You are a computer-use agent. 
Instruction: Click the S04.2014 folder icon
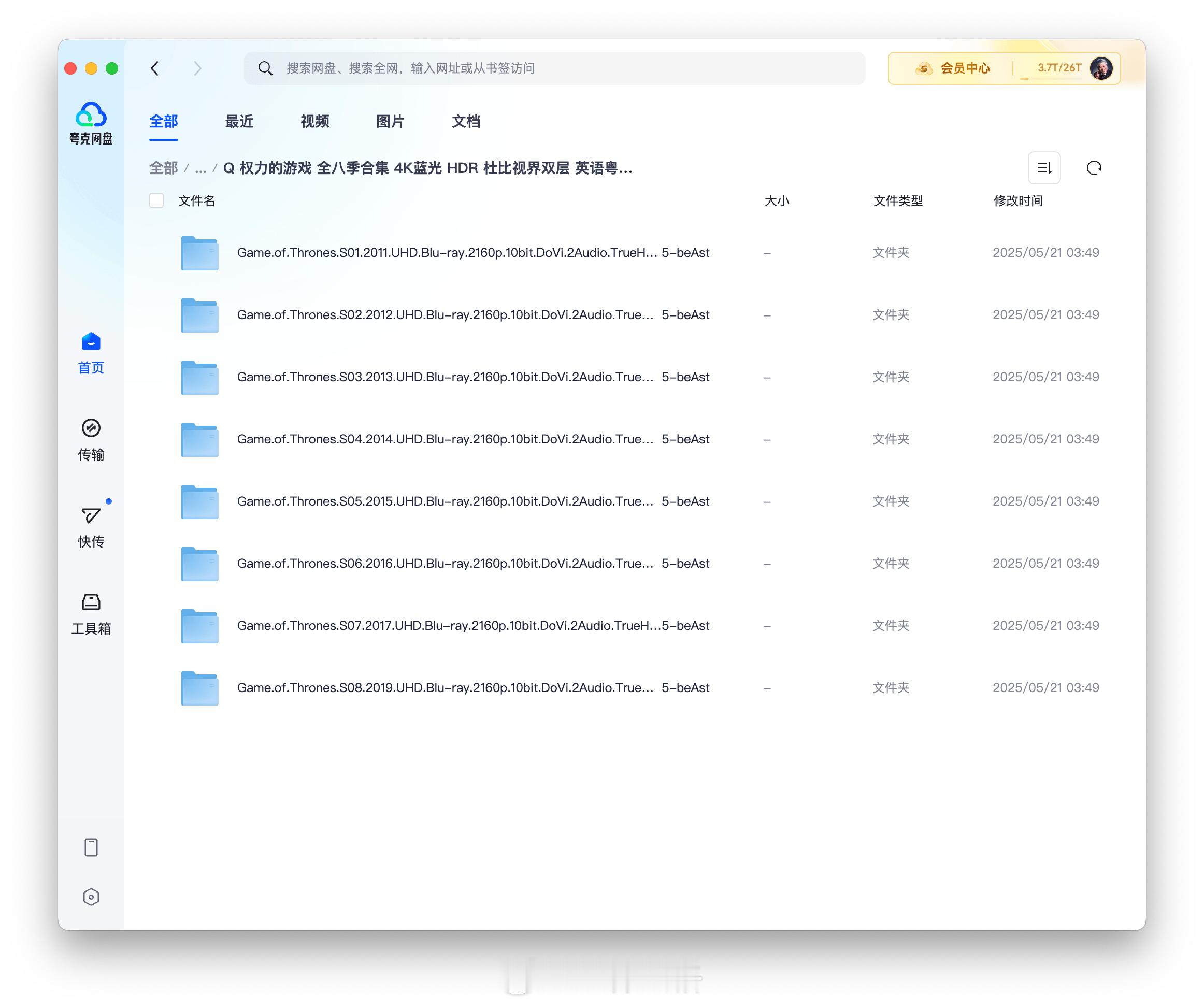pos(199,440)
